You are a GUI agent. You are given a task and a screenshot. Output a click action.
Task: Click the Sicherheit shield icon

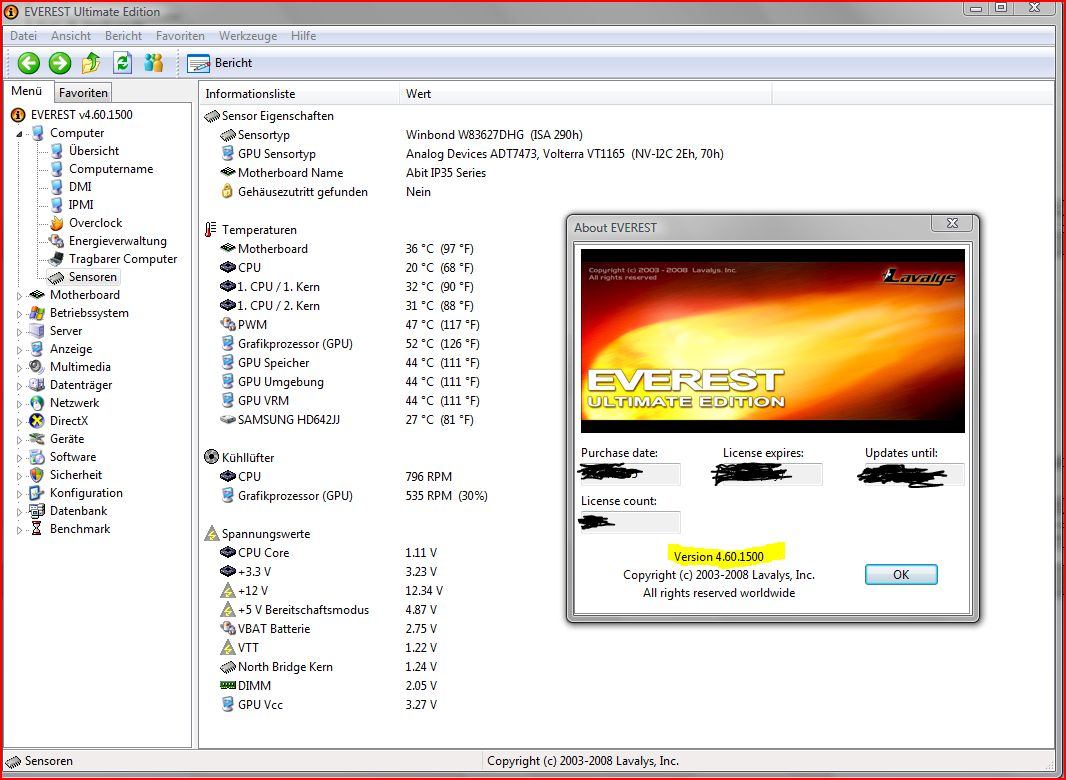click(37, 475)
